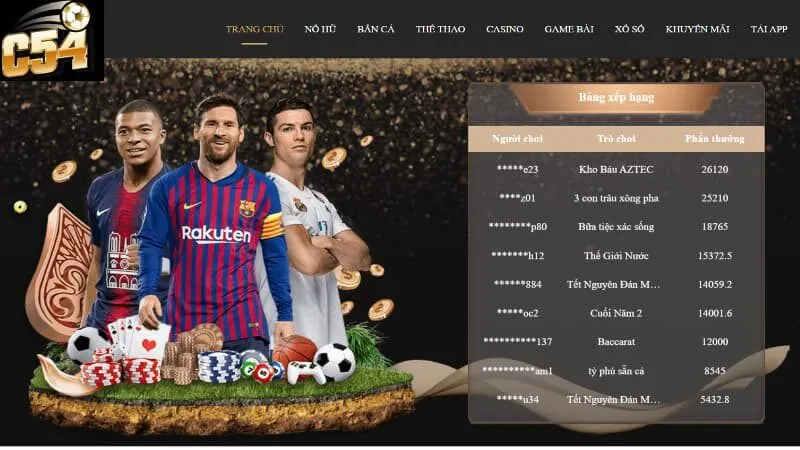Open 3 con trâu xông pha game
The width and height of the screenshot is (800, 450).
616,198
